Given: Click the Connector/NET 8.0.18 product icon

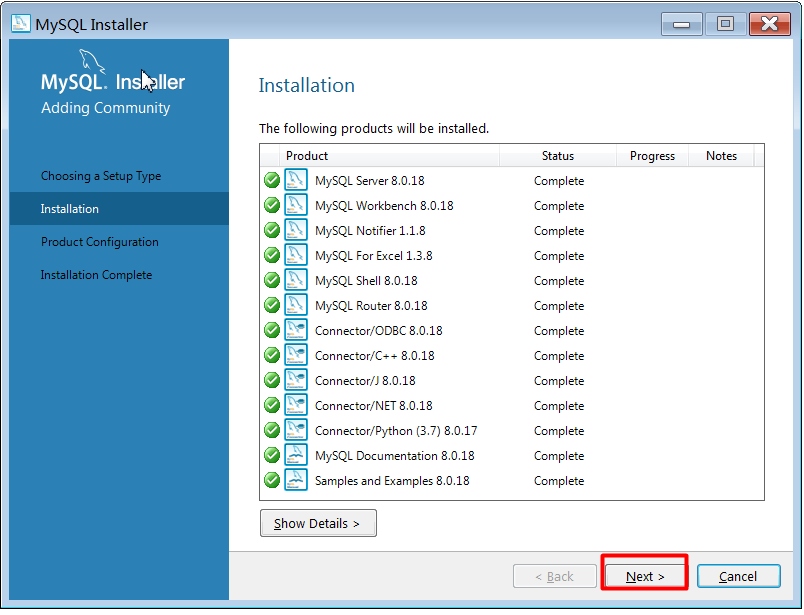Looking at the screenshot, I should pos(296,406).
